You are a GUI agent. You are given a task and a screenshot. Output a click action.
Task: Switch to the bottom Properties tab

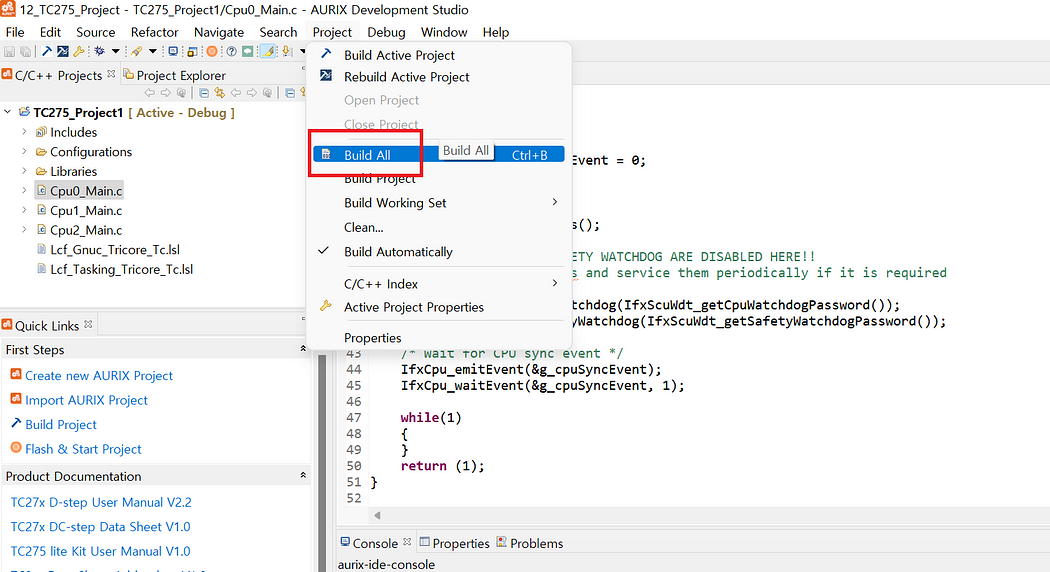coord(455,543)
